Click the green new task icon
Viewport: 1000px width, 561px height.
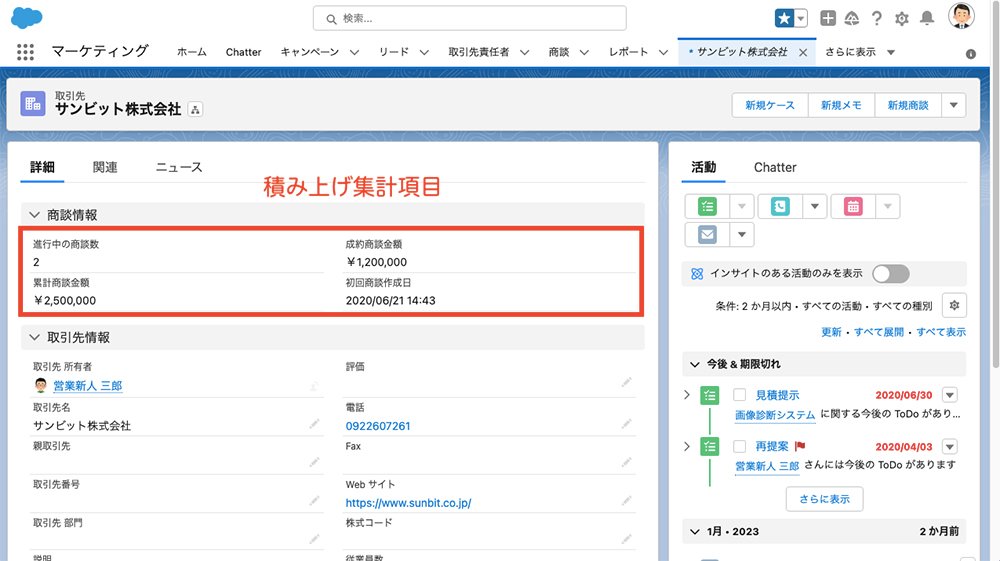(707, 207)
